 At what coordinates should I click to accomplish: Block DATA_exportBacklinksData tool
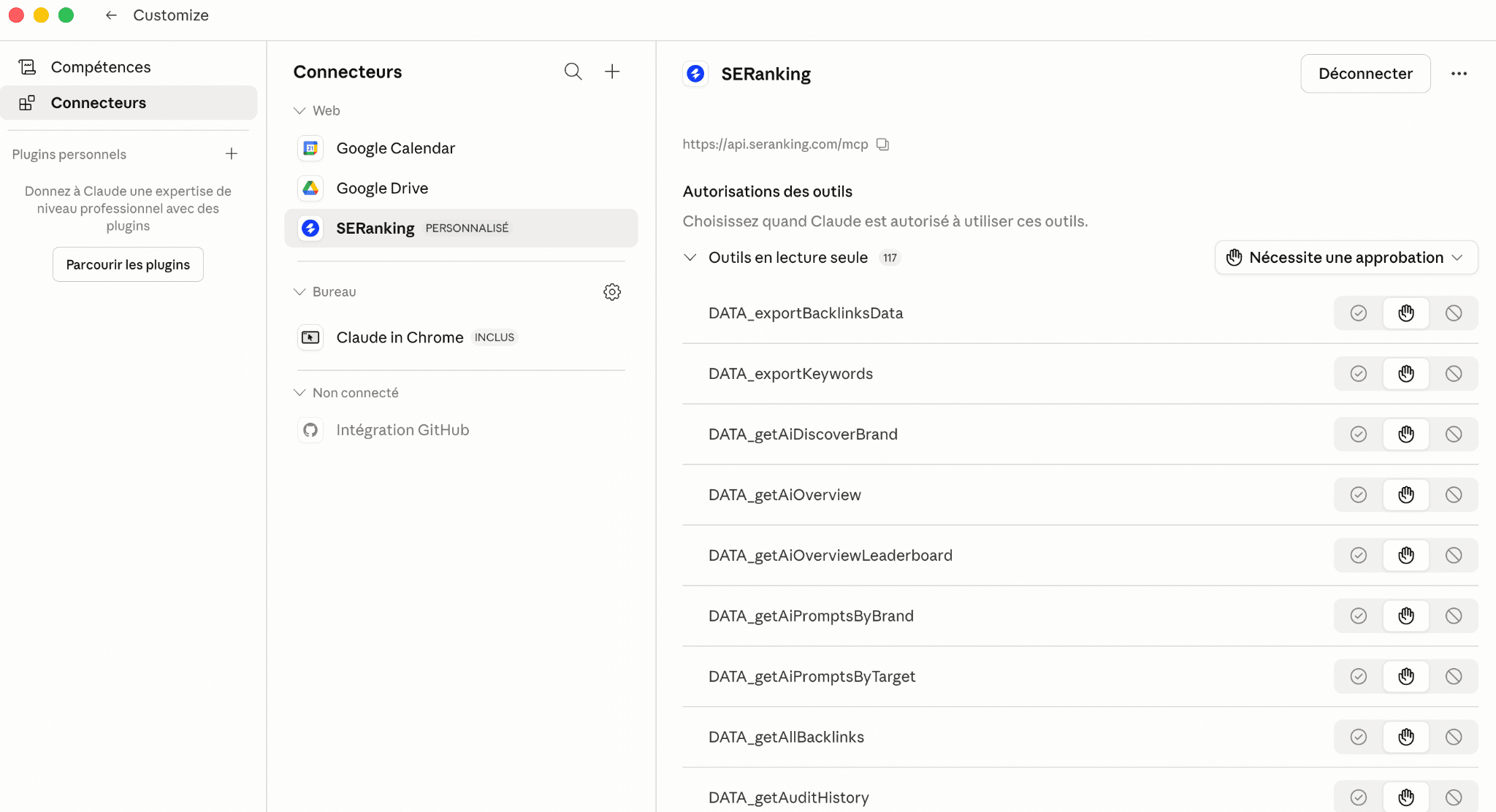1454,313
